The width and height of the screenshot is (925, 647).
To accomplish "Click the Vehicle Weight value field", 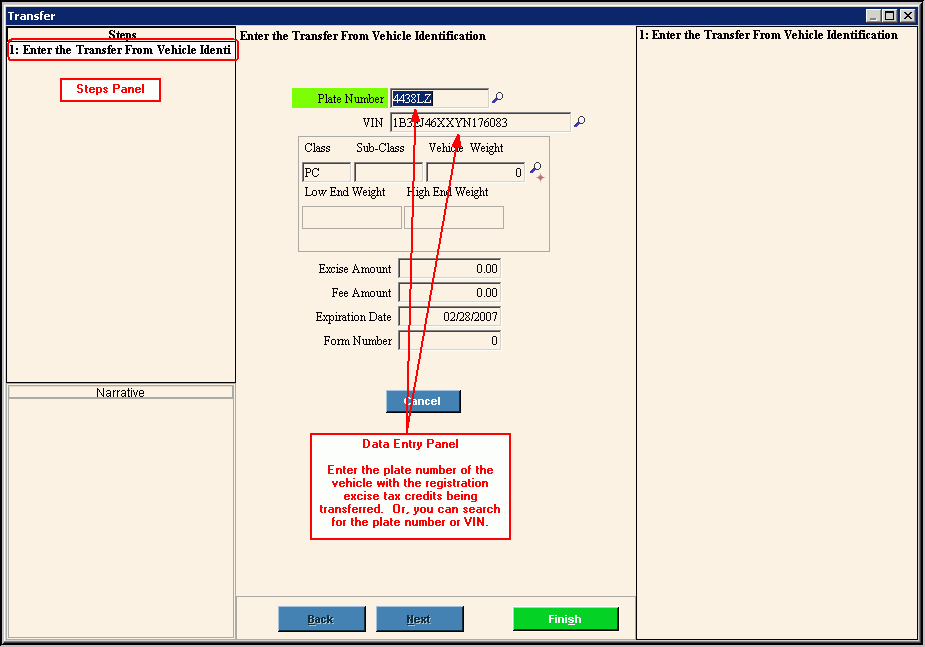I will point(475,172).
